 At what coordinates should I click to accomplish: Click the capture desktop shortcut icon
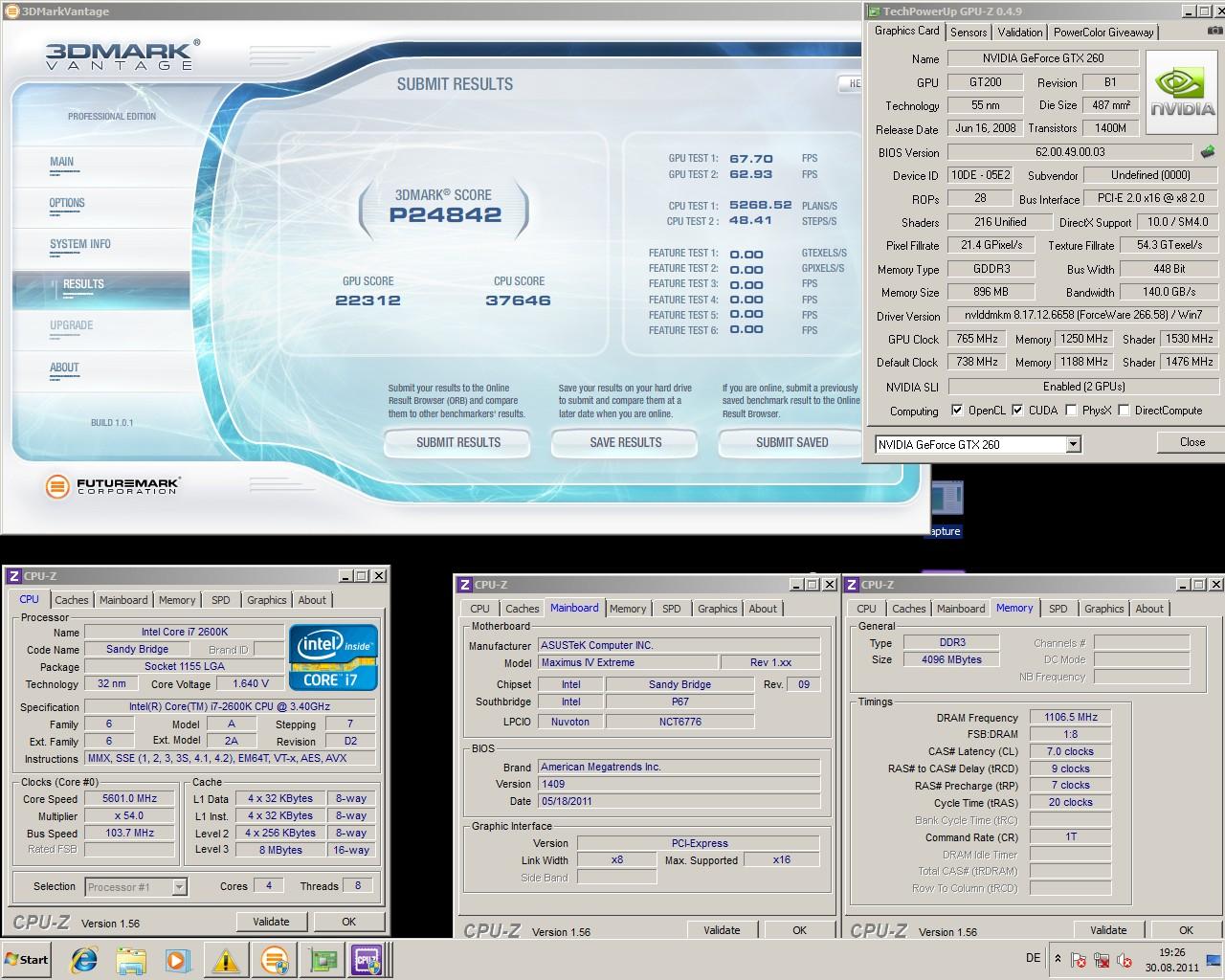click(947, 509)
